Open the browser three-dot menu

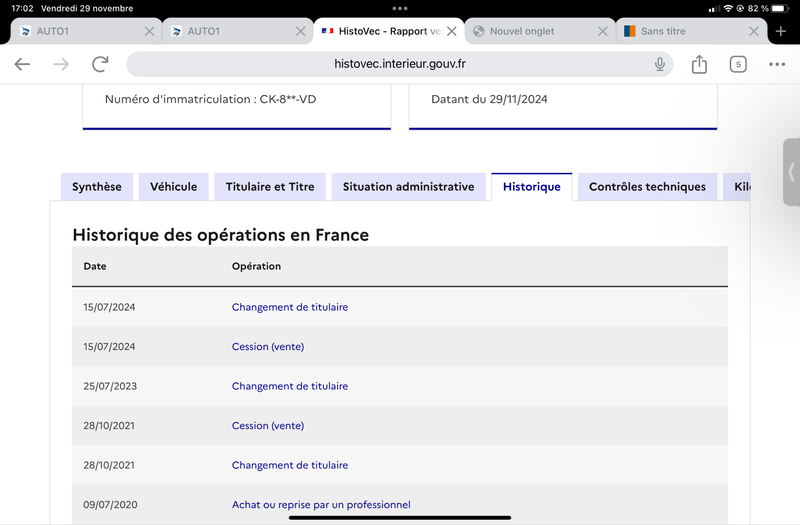777,64
